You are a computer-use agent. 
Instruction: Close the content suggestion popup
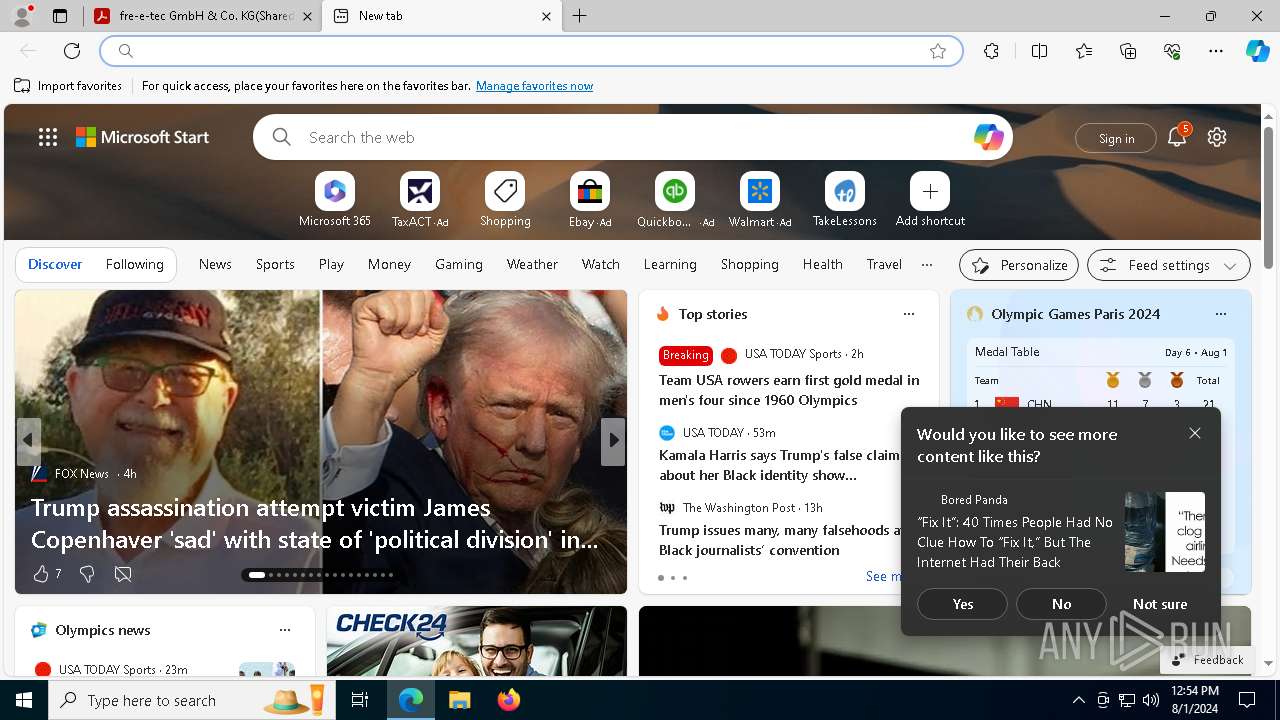tap(1195, 433)
